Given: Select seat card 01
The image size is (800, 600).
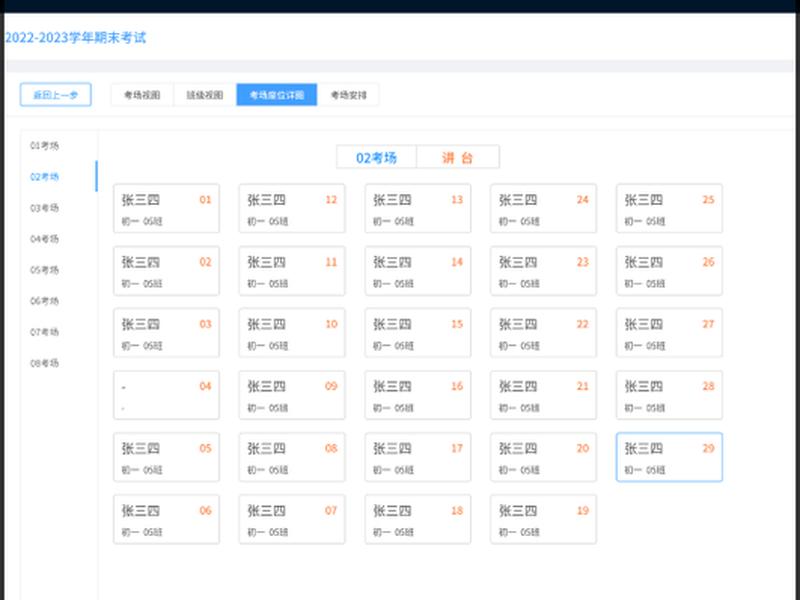Looking at the screenshot, I should 166,209.
